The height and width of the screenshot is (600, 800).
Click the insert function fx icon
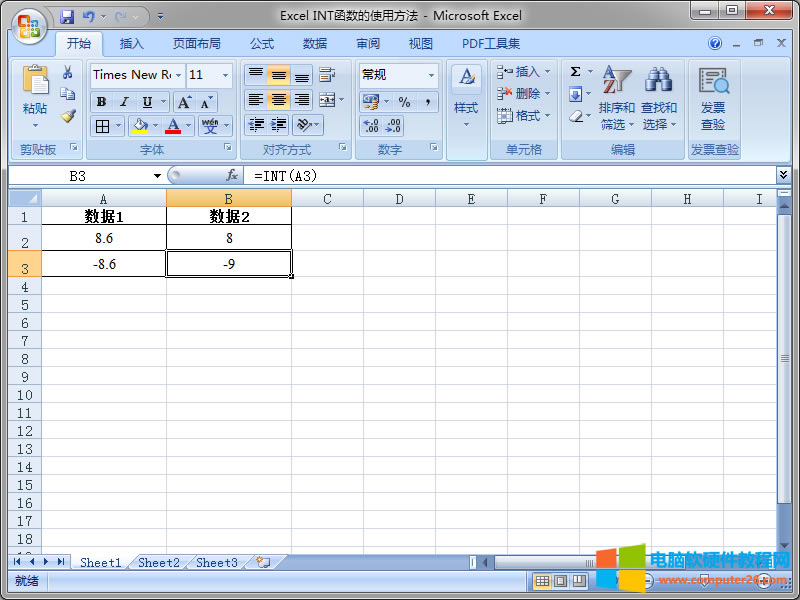point(232,175)
